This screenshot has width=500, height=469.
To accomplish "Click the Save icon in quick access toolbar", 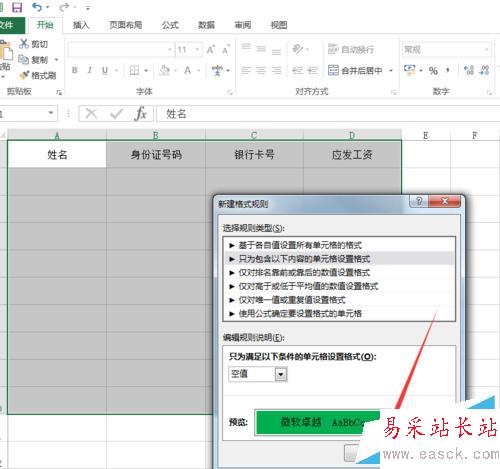I will (17, 7).
